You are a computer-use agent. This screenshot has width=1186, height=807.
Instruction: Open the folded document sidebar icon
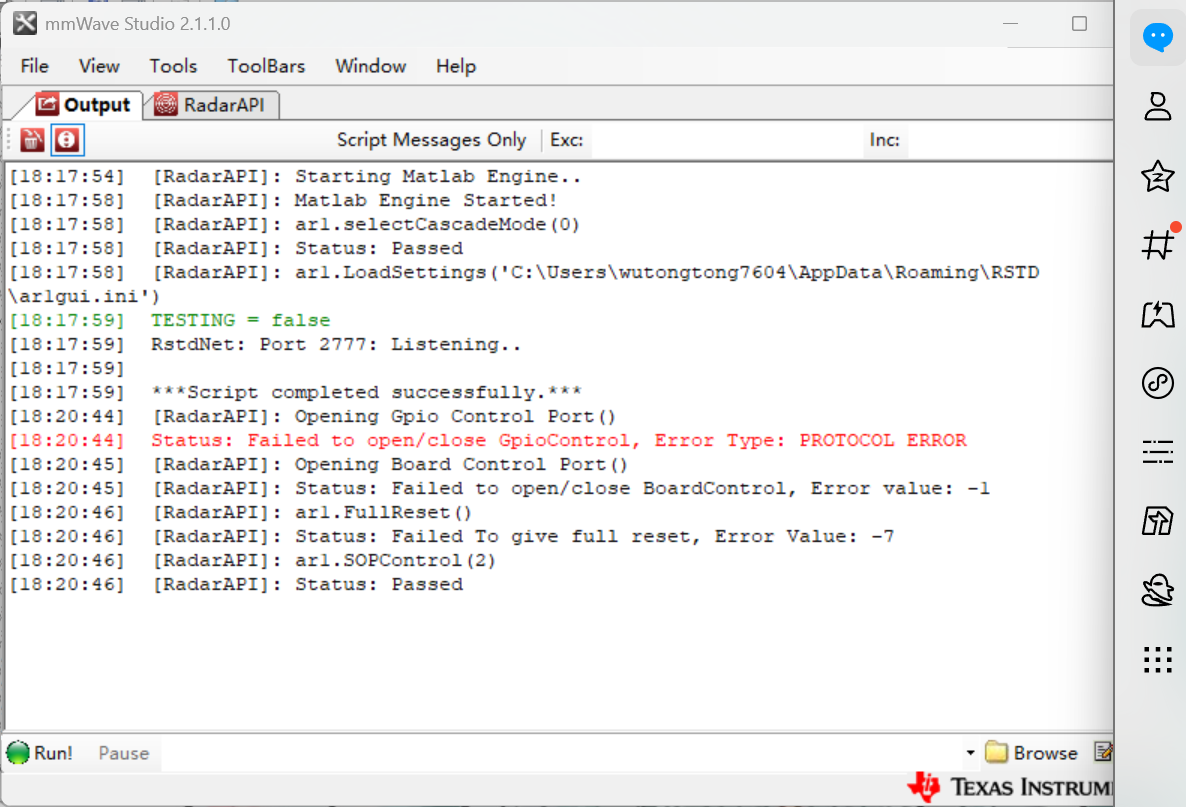tap(1157, 521)
